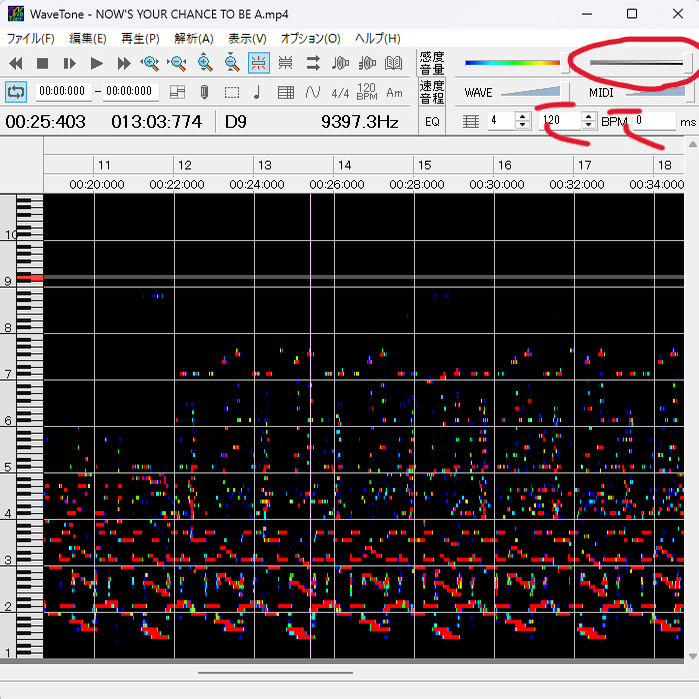
Task: Increase the 120 BPM value with up arrow
Action: [589, 116]
